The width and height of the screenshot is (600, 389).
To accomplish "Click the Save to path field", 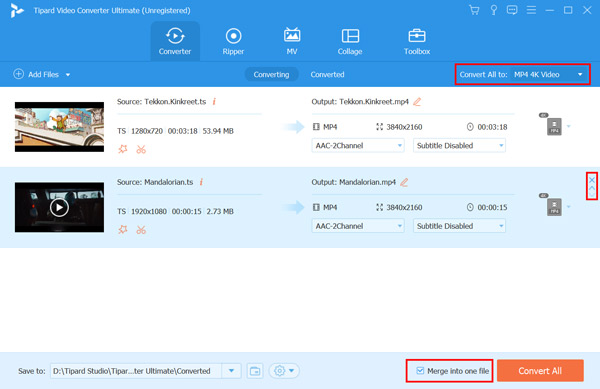I will (136, 371).
